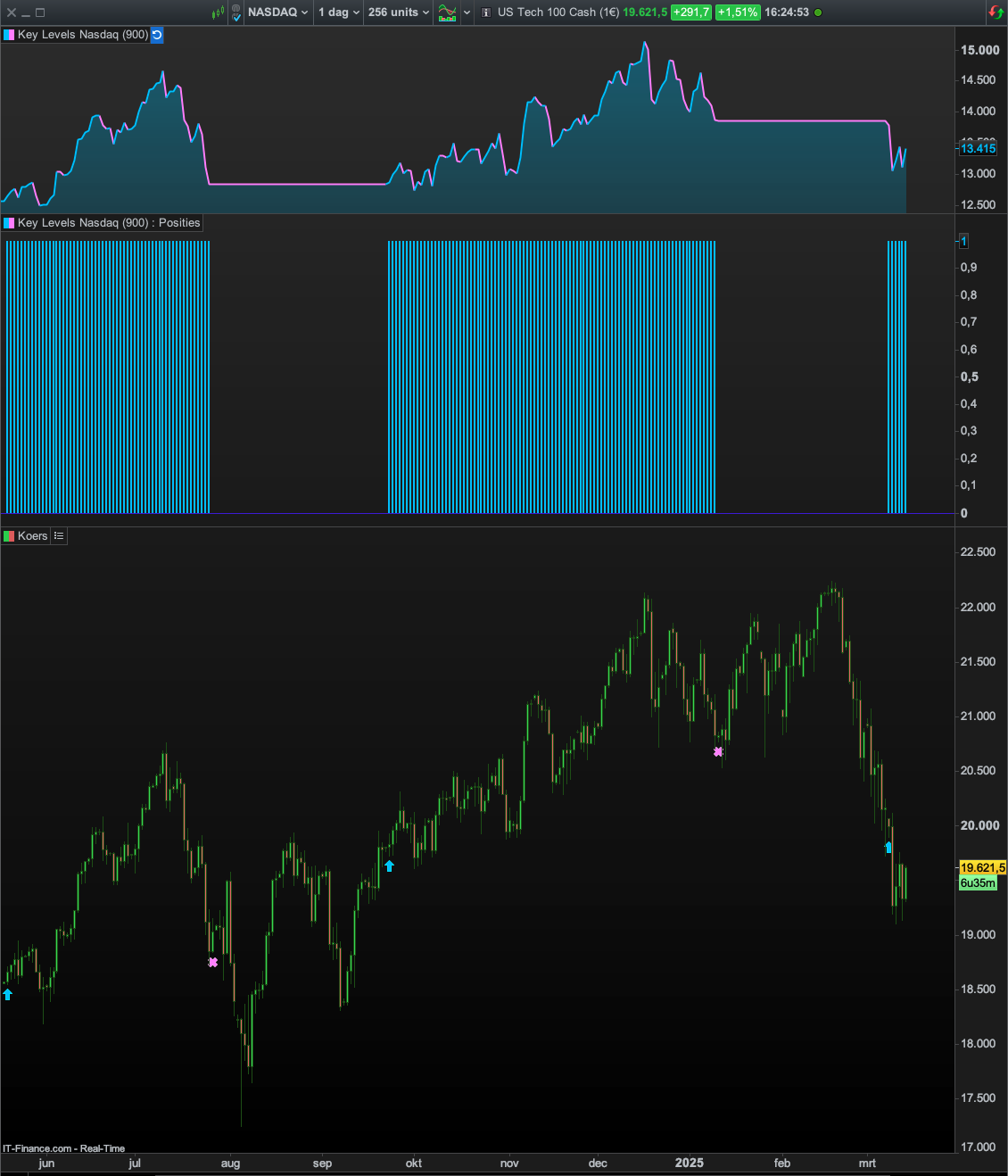Click the candlestick chart style icon

coord(218,12)
